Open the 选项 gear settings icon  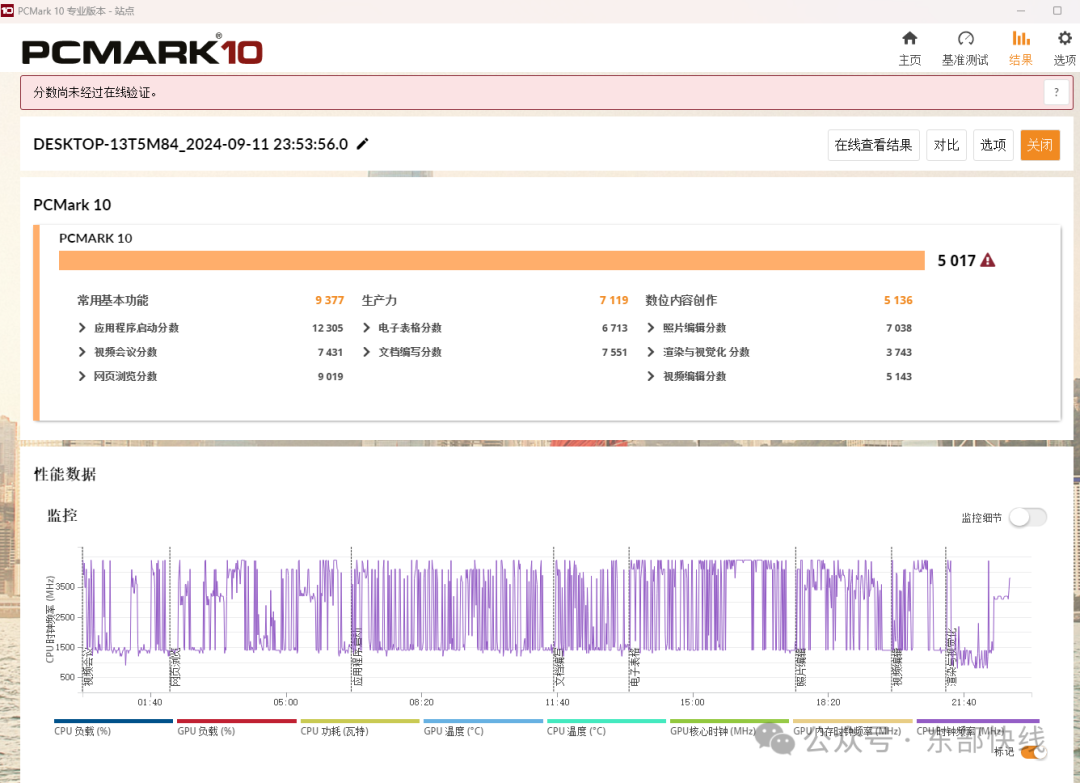pos(1065,39)
